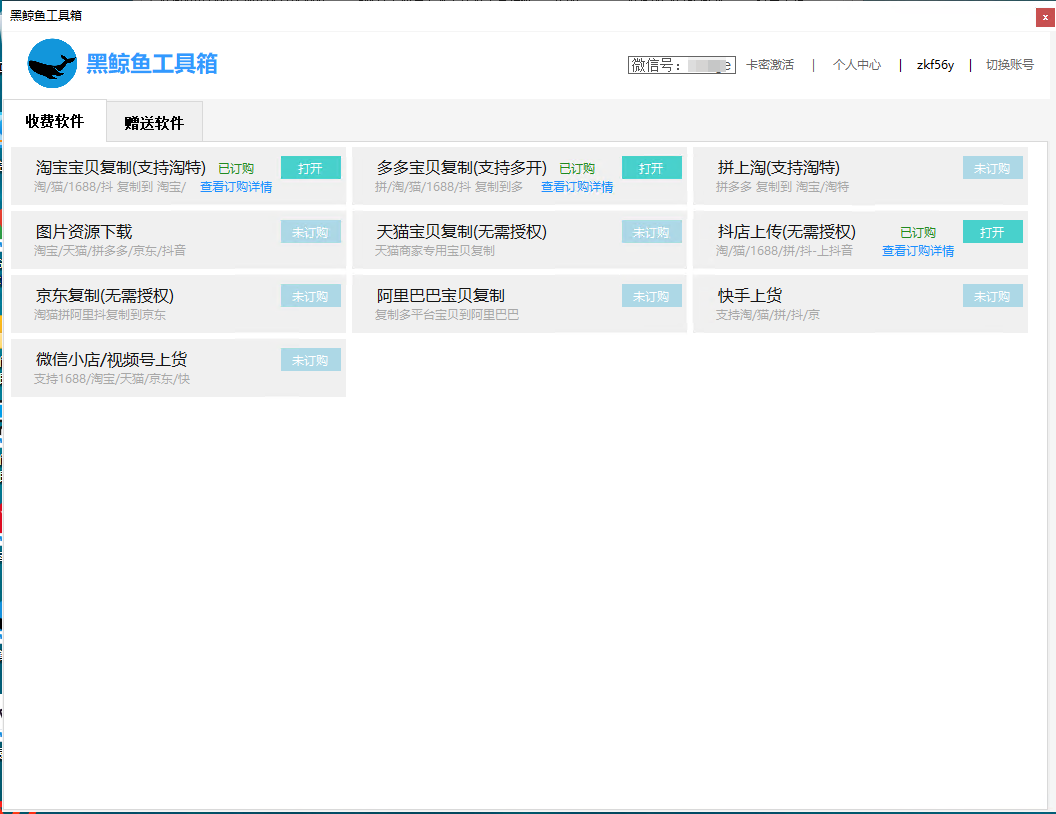Open 查看订购详情 under 抖店上传
The image size is (1056, 814).
click(x=917, y=251)
